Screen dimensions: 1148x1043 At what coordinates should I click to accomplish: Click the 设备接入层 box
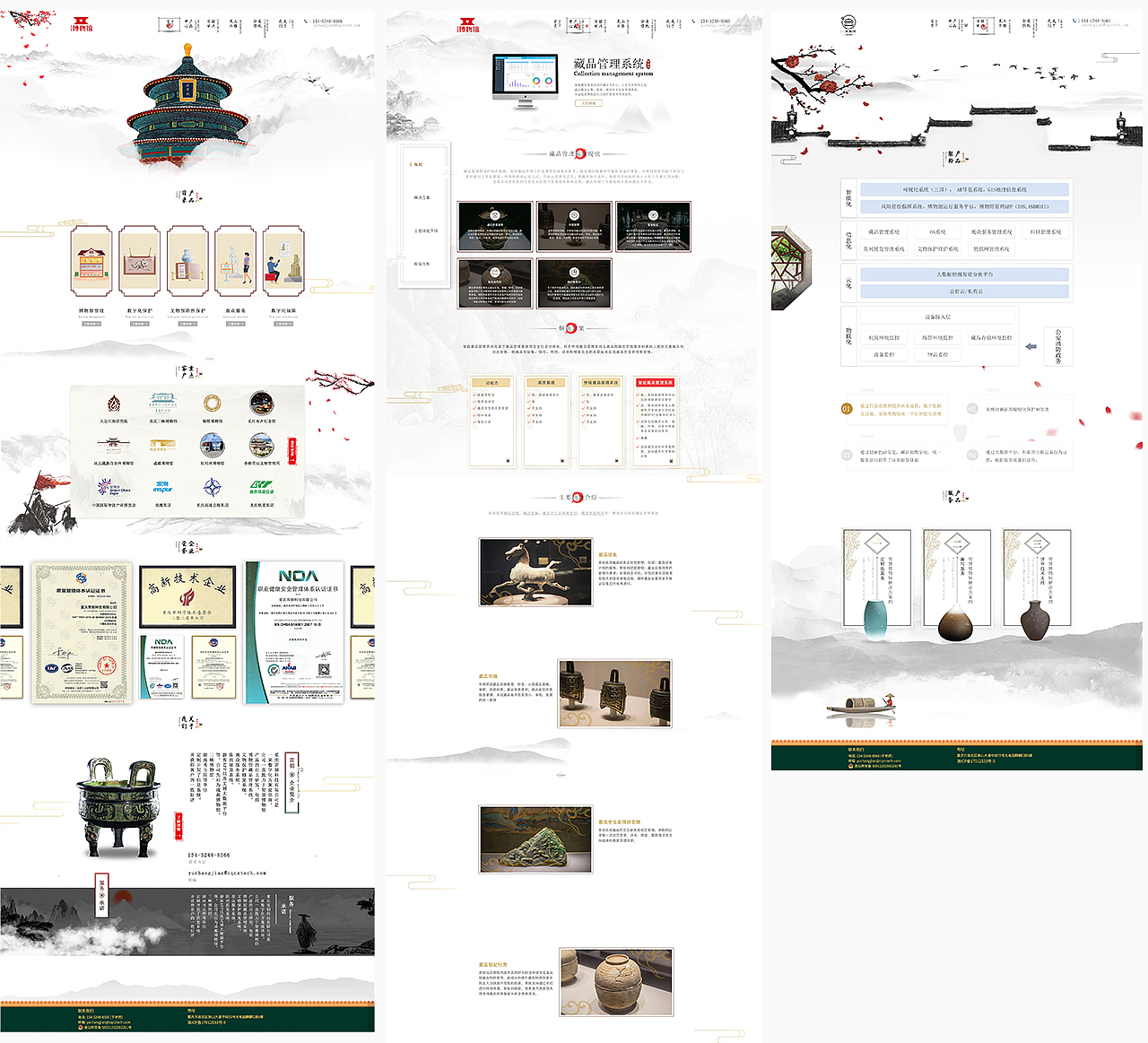(938, 317)
